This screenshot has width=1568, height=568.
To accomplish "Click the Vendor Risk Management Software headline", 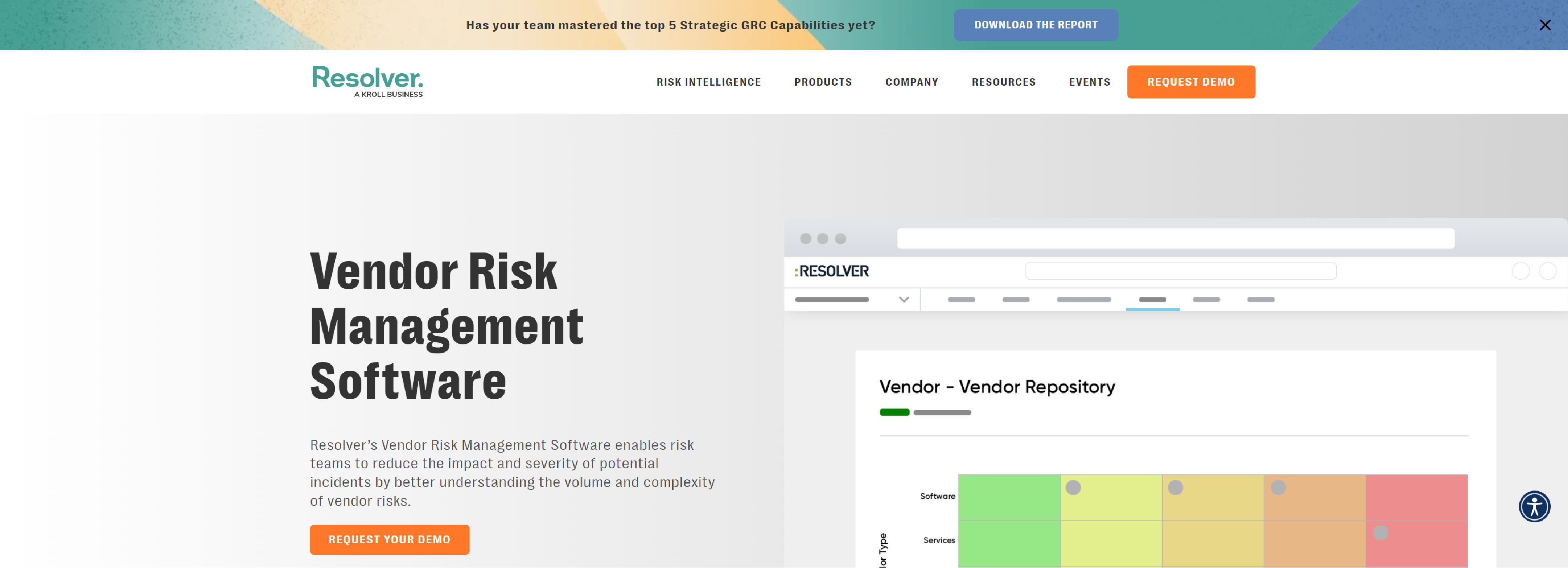I will [446, 326].
